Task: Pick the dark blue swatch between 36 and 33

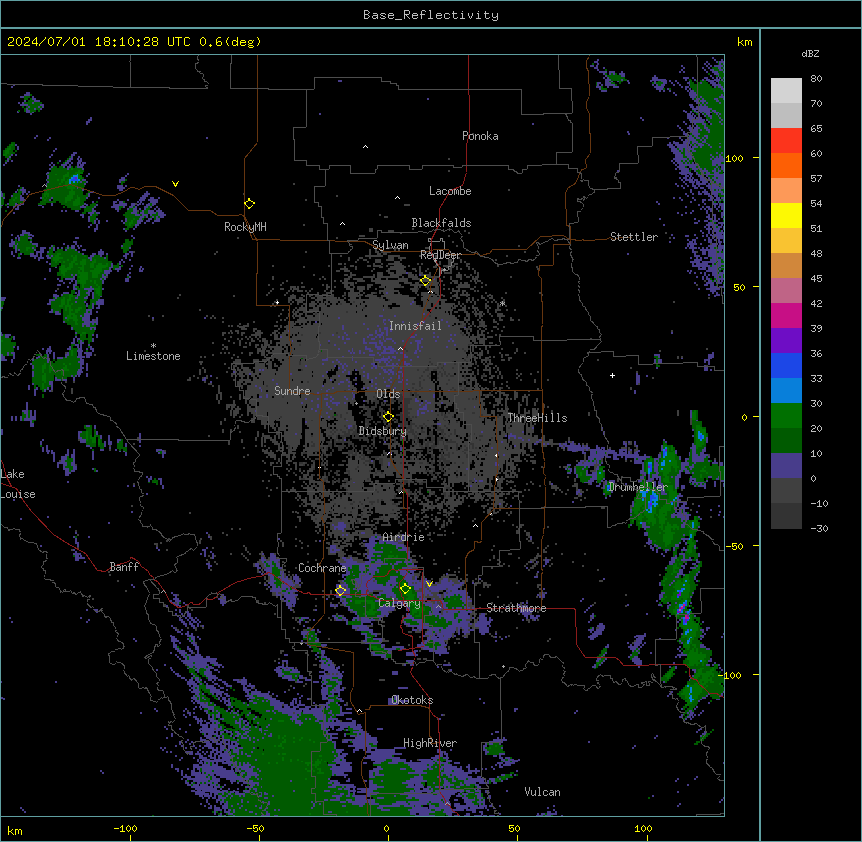Action: click(x=786, y=365)
